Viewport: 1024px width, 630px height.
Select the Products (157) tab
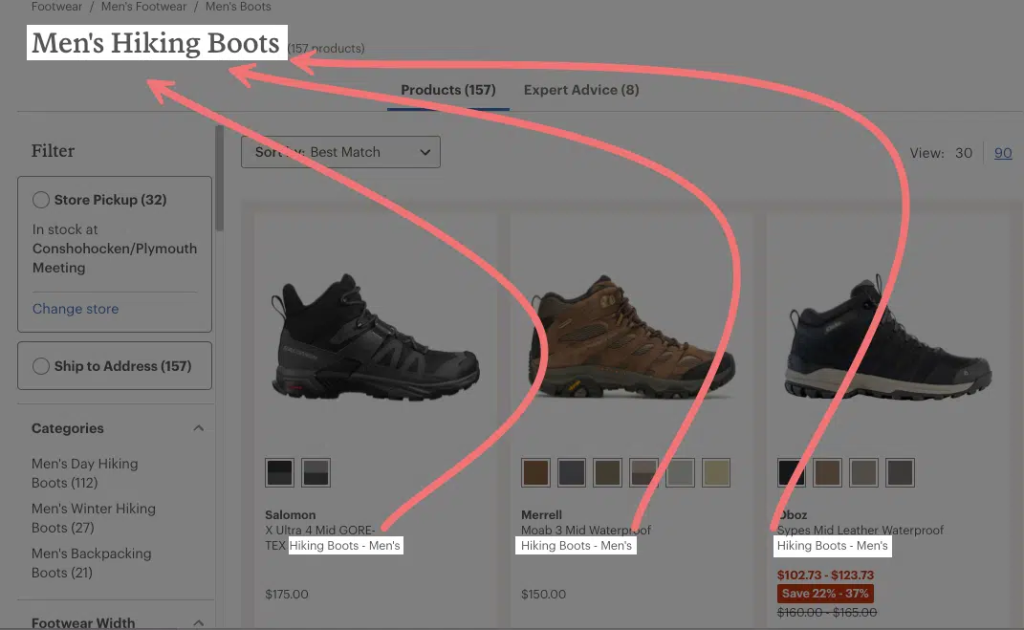click(x=447, y=90)
